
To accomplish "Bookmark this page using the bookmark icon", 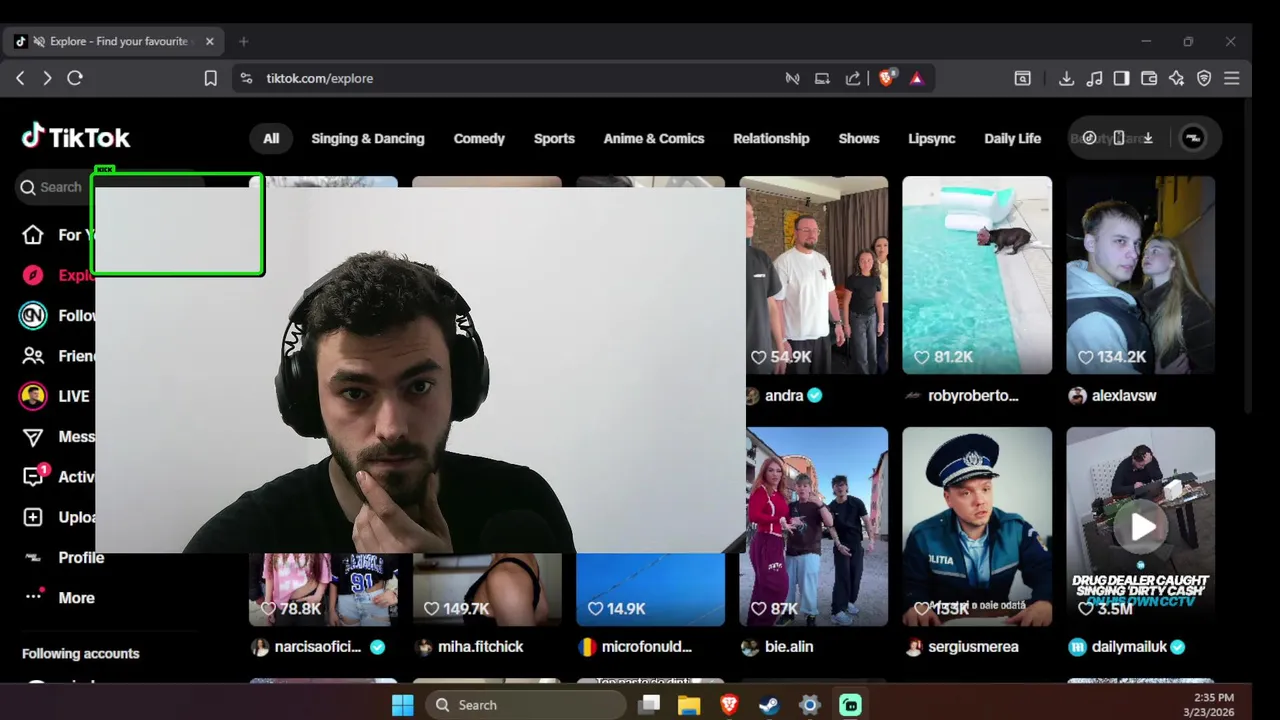I will coord(210,78).
